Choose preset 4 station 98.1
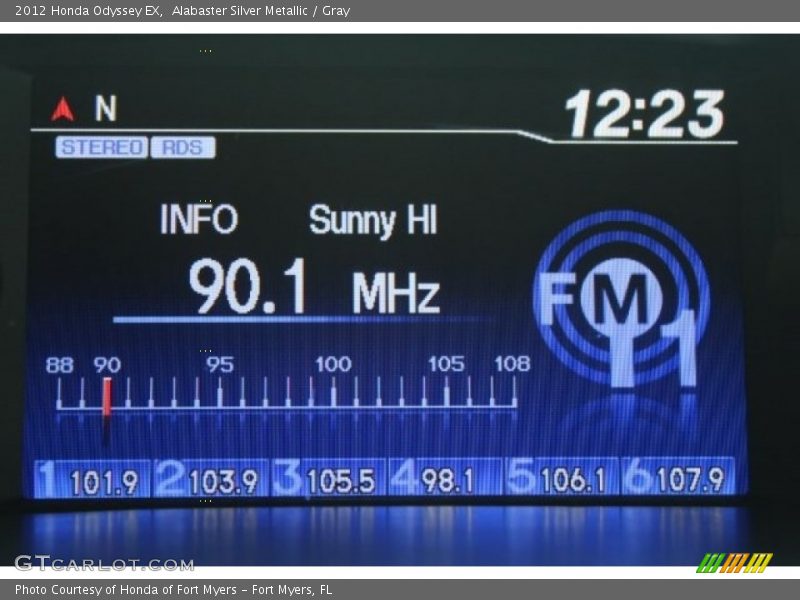This screenshot has height=600, width=800. [x=445, y=479]
